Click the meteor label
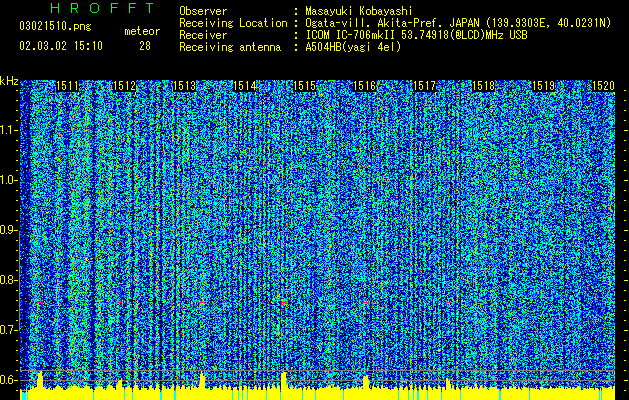The height and width of the screenshot is (400, 629). (x=142, y=31)
